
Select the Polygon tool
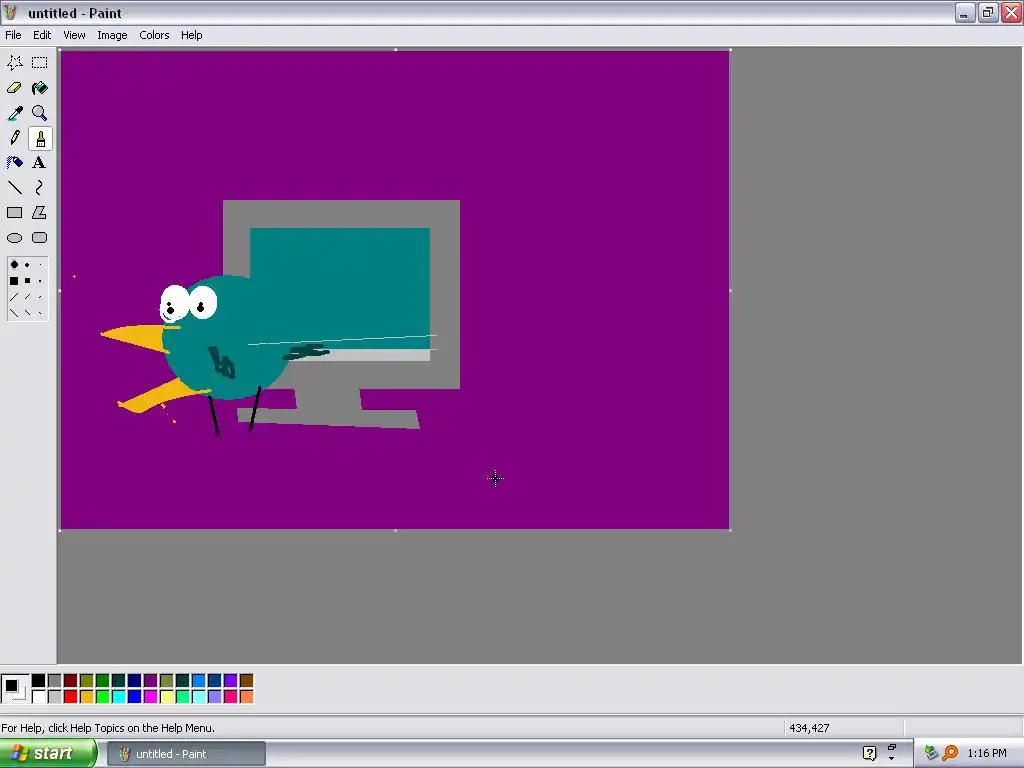40,213
